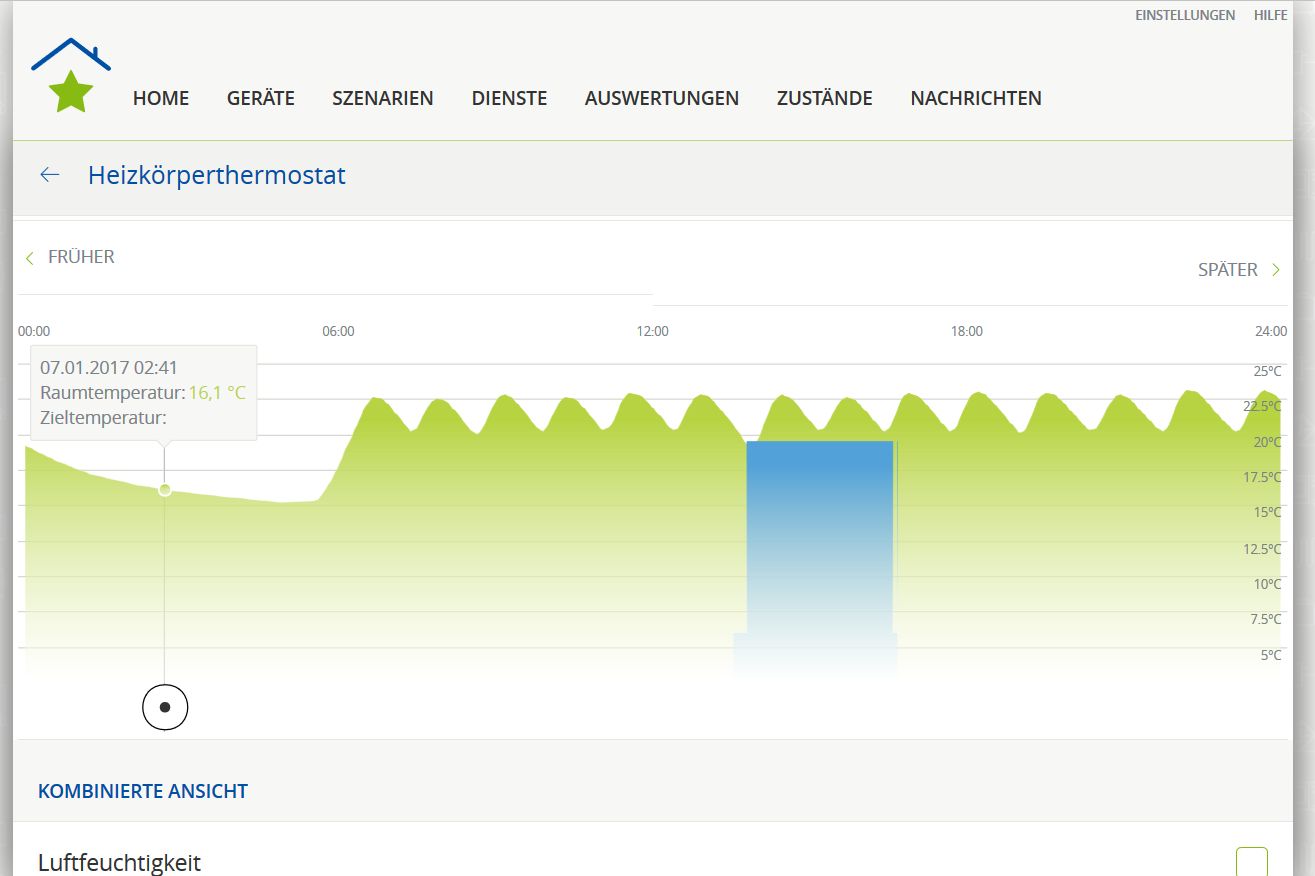This screenshot has height=876, width=1315.
Task: Click the circular chart cursor handle
Action: pos(165,707)
